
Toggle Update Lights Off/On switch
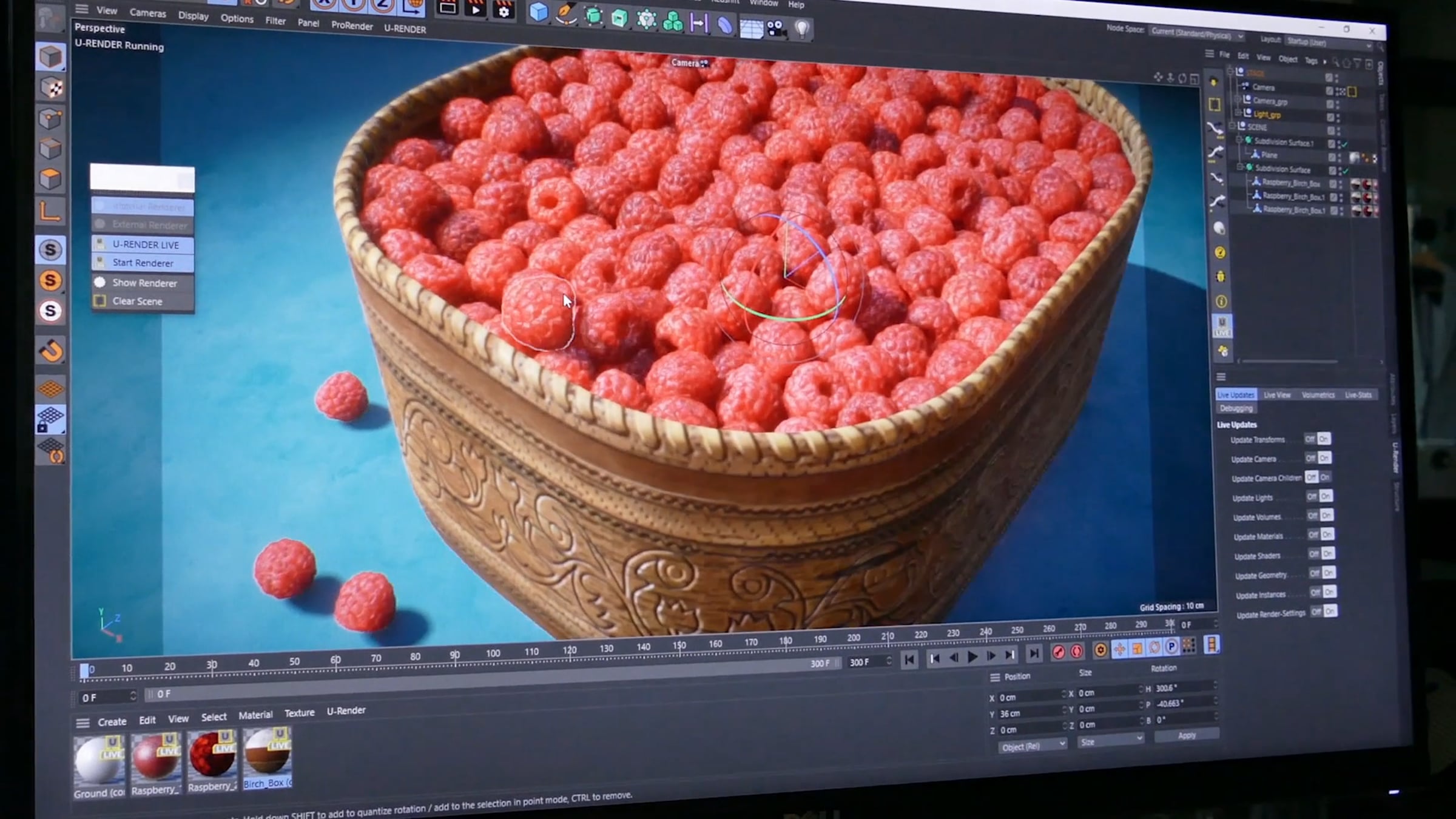pyautogui.click(x=1319, y=496)
